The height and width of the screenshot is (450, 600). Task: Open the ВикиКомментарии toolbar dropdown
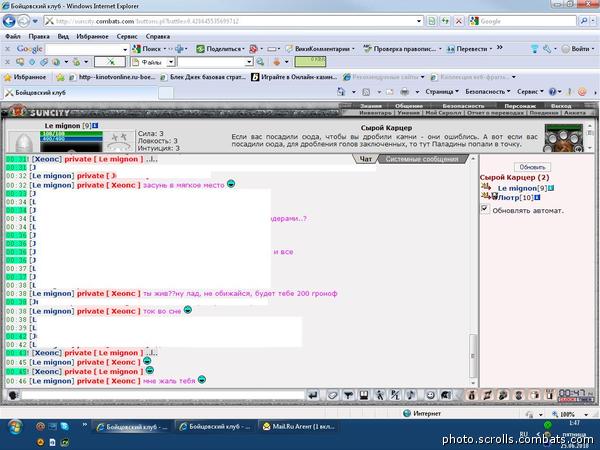coord(353,49)
